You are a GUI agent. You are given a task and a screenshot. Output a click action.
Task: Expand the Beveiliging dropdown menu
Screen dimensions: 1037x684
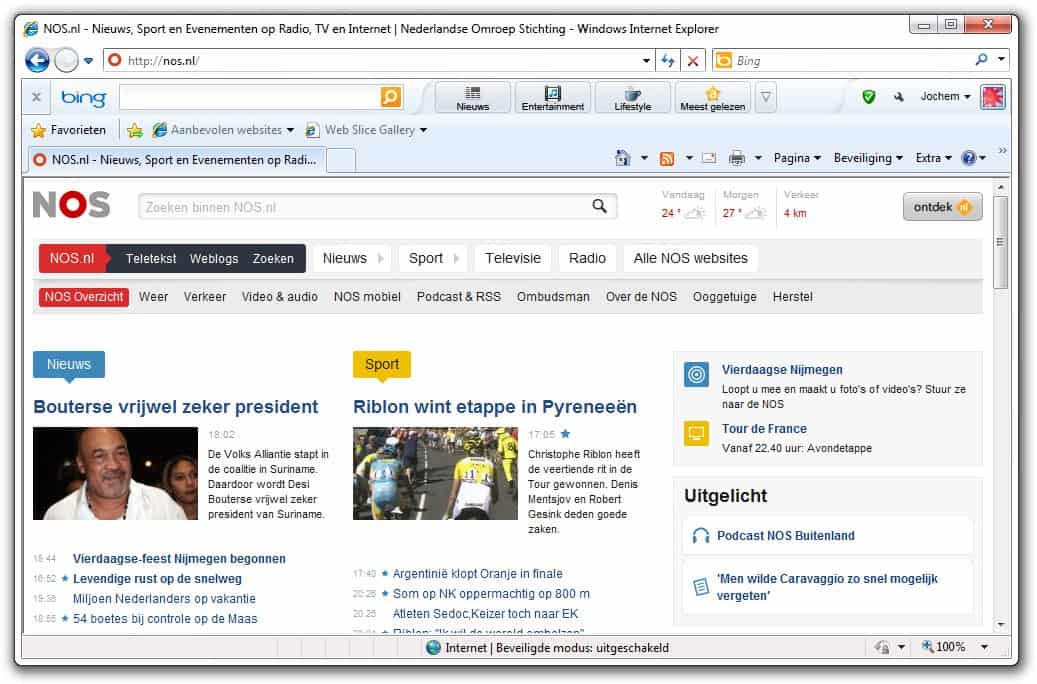pyautogui.click(x=868, y=158)
